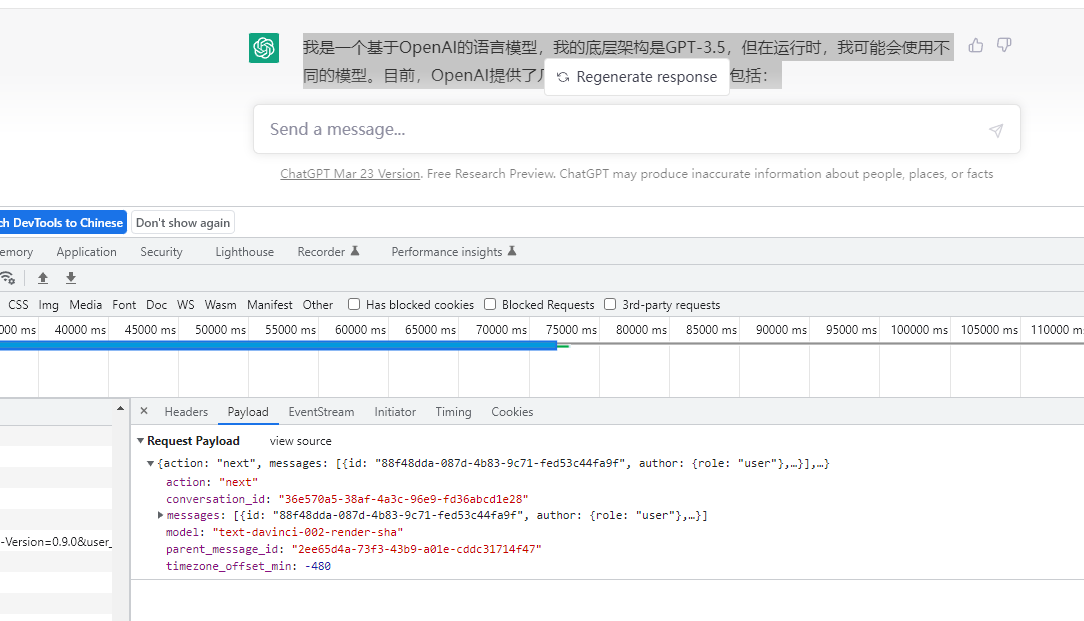Collapse the Request Payload section
This screenshot has height=621, width=1084.
(140, 441)
